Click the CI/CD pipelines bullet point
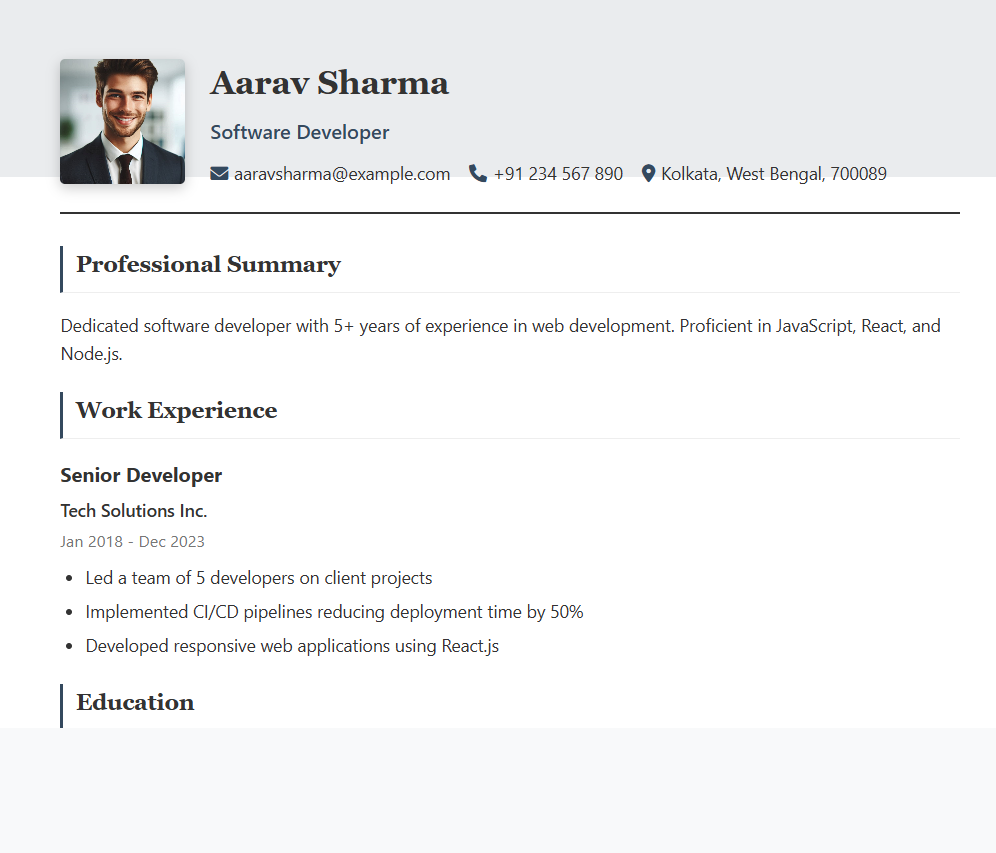 (x=334, y=612)
